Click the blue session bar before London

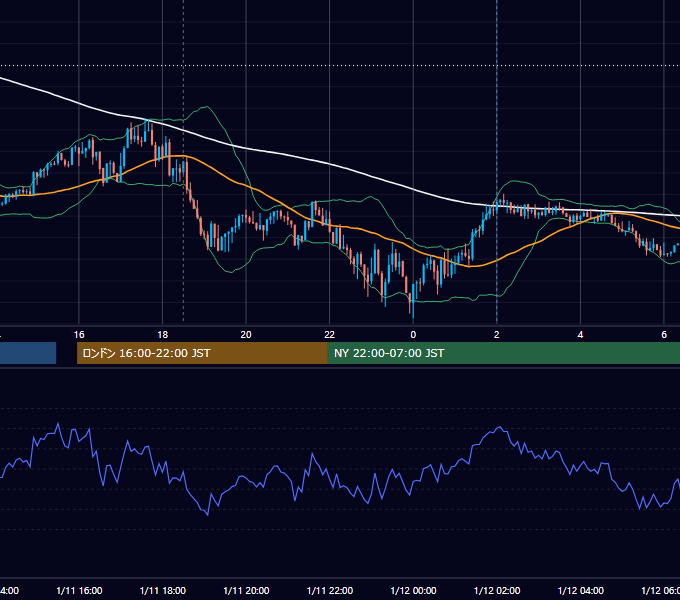[x=28, y=353]
